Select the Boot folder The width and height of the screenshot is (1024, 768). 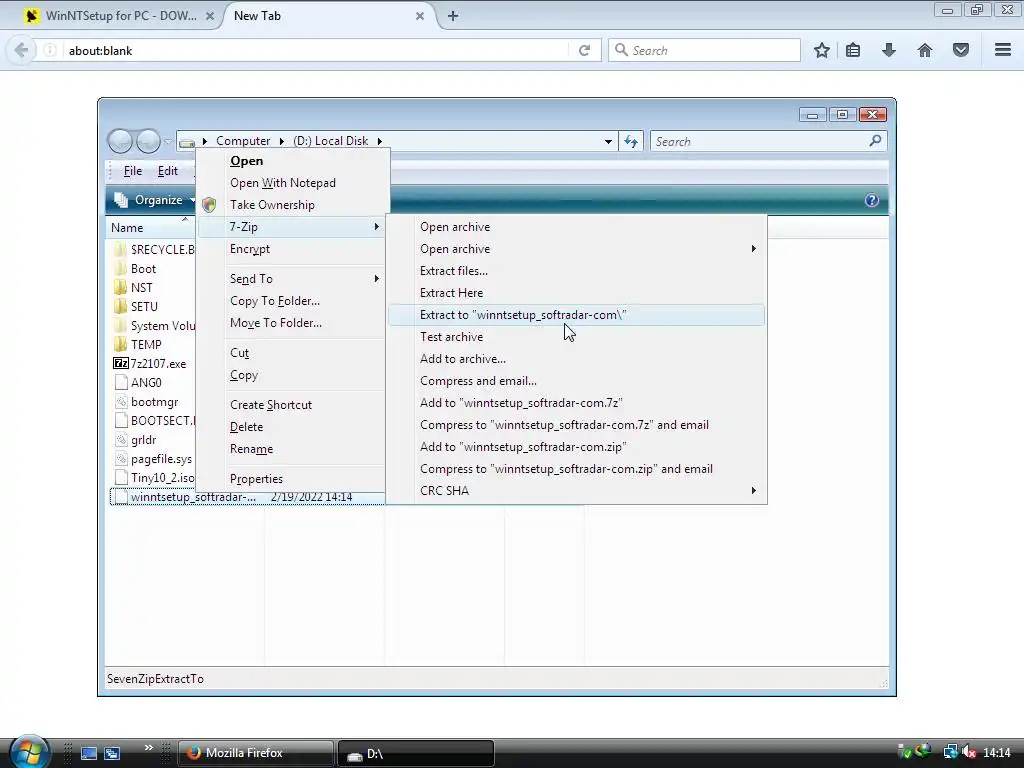click(135, 269)
